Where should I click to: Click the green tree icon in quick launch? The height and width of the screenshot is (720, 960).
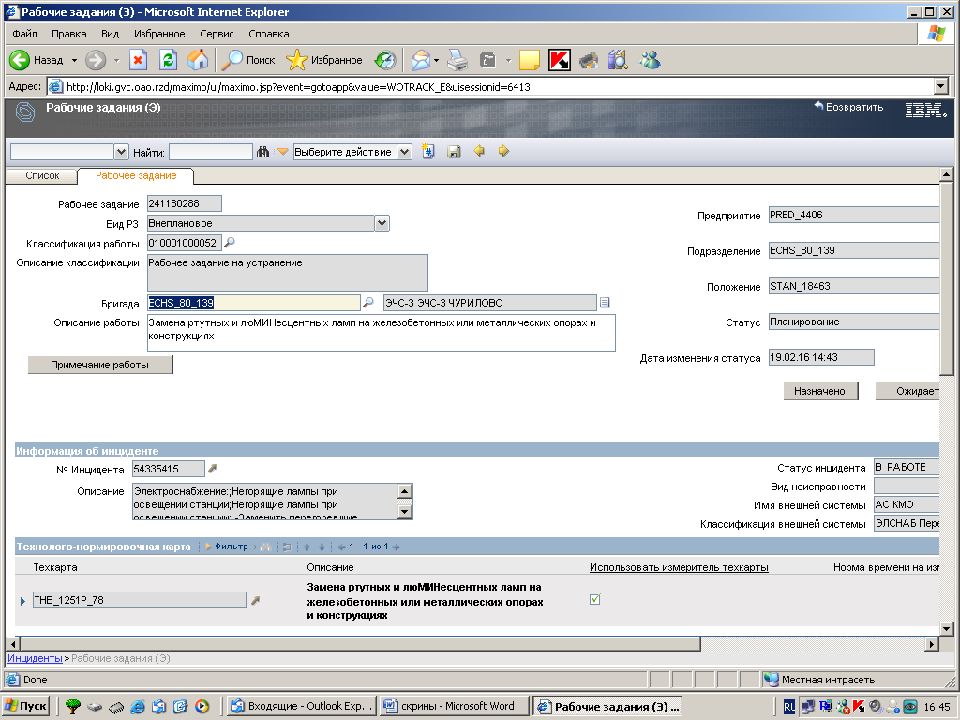[73, 706]
